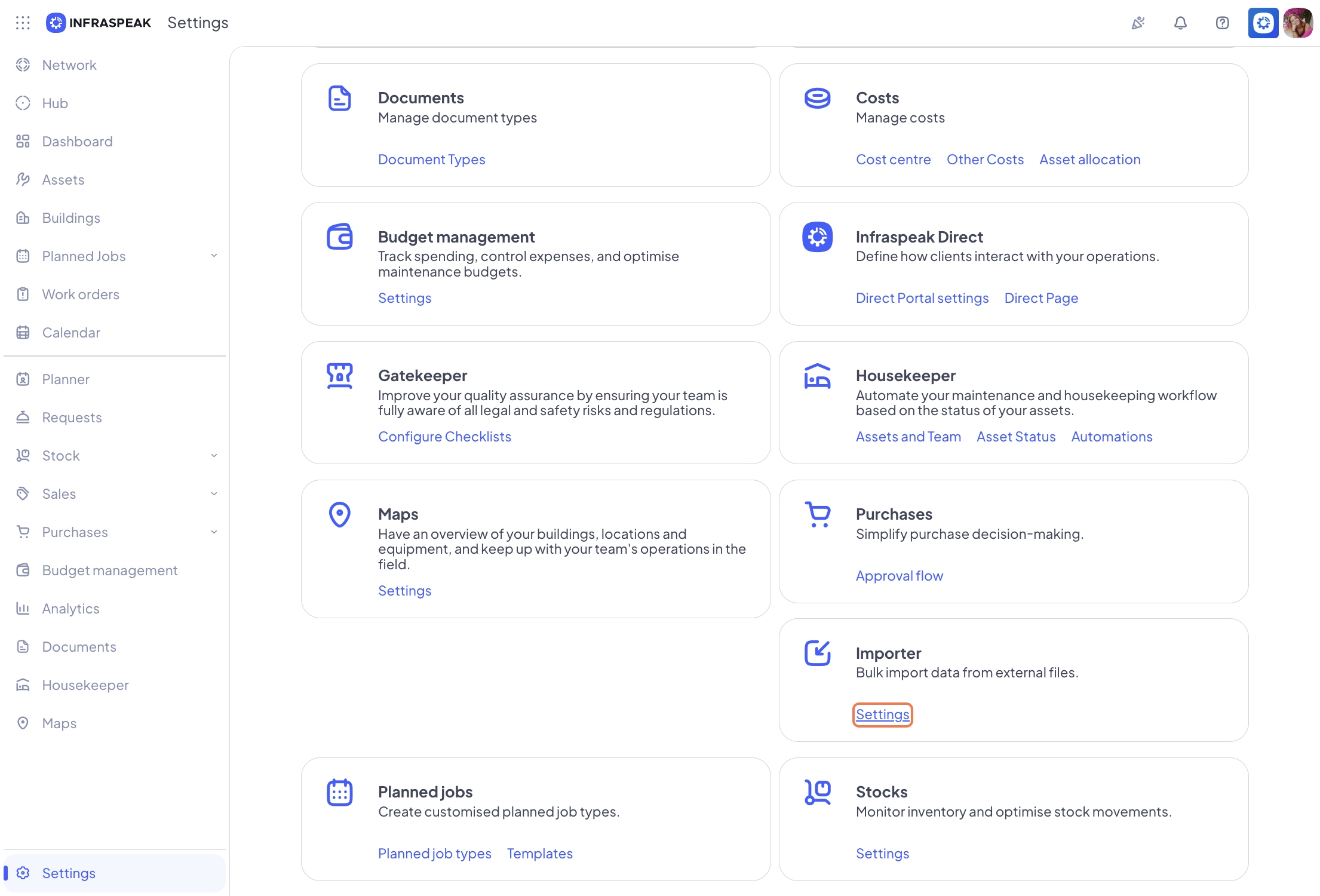Click the notifications bell icon
This screenshot has width=1320, height=896.
pos(1180,23)
